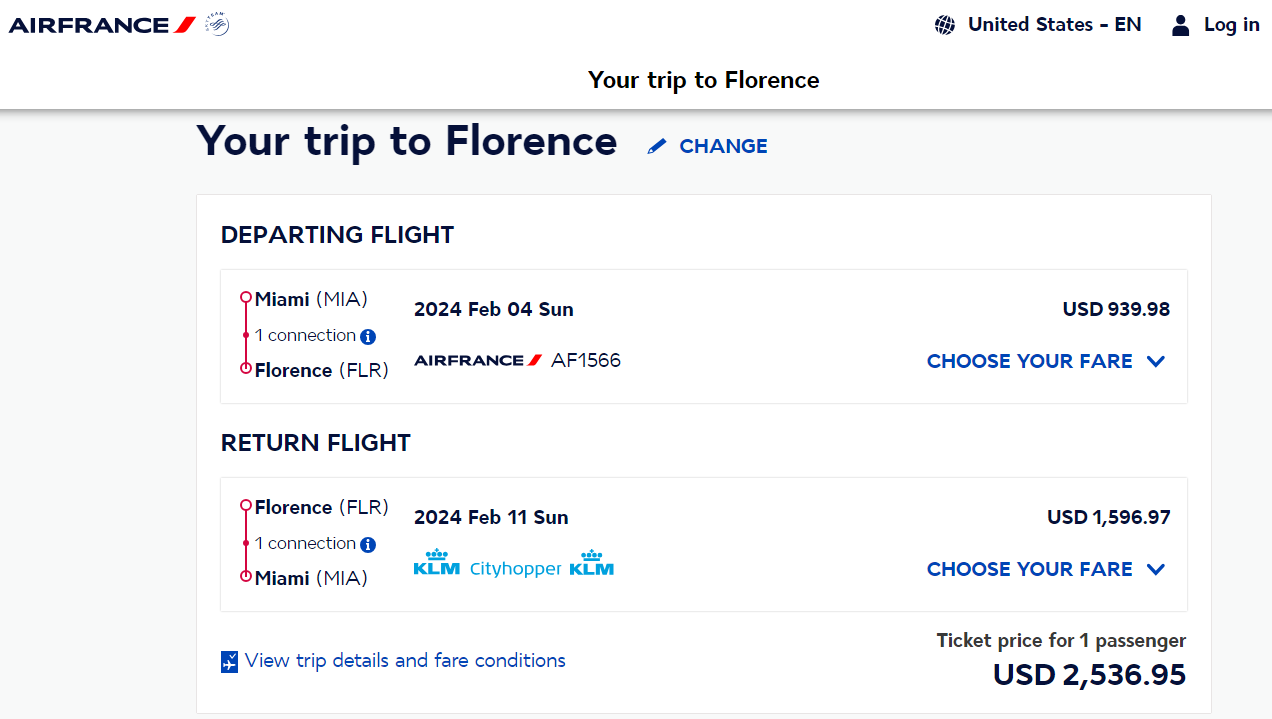Click the CHANGE trip link
Image resolution: width=1272 pixels, height=719 pixels.
pos(723,146)
